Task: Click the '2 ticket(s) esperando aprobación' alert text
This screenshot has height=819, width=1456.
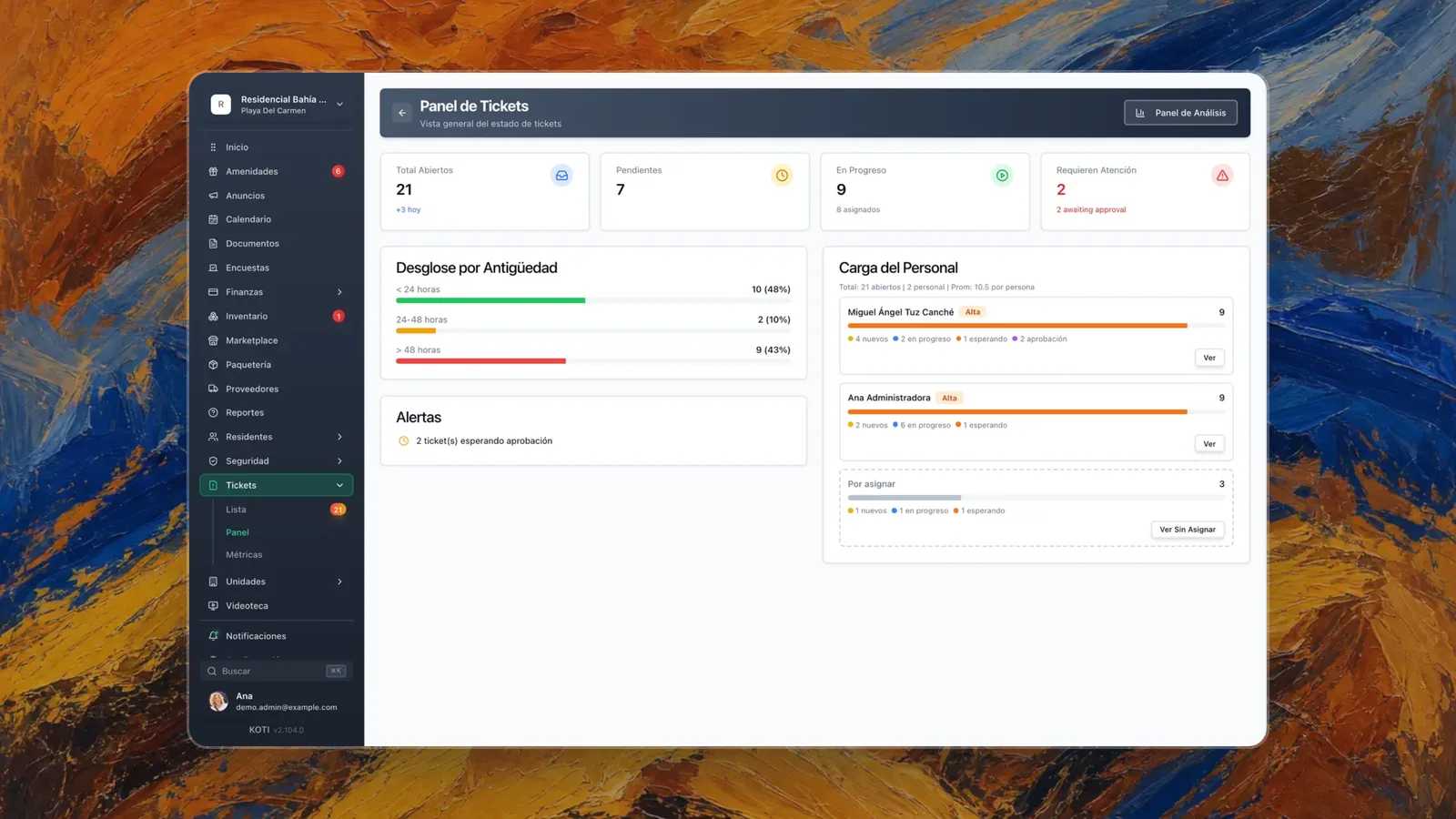Action: coord(484,441)
